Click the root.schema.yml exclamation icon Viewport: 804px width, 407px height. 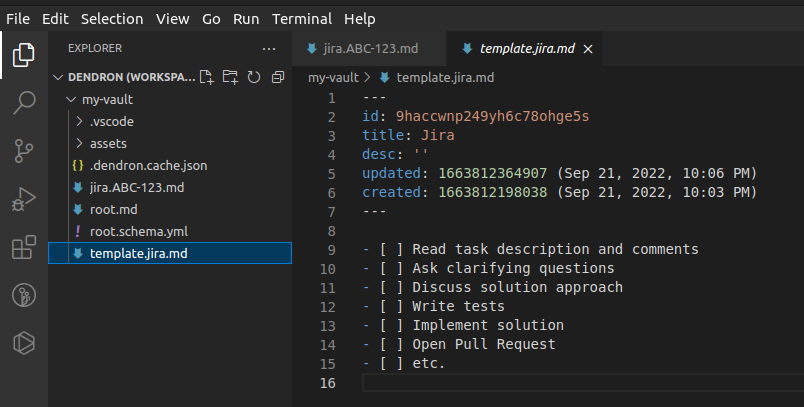pyautogui.click(x=78, y=231)
